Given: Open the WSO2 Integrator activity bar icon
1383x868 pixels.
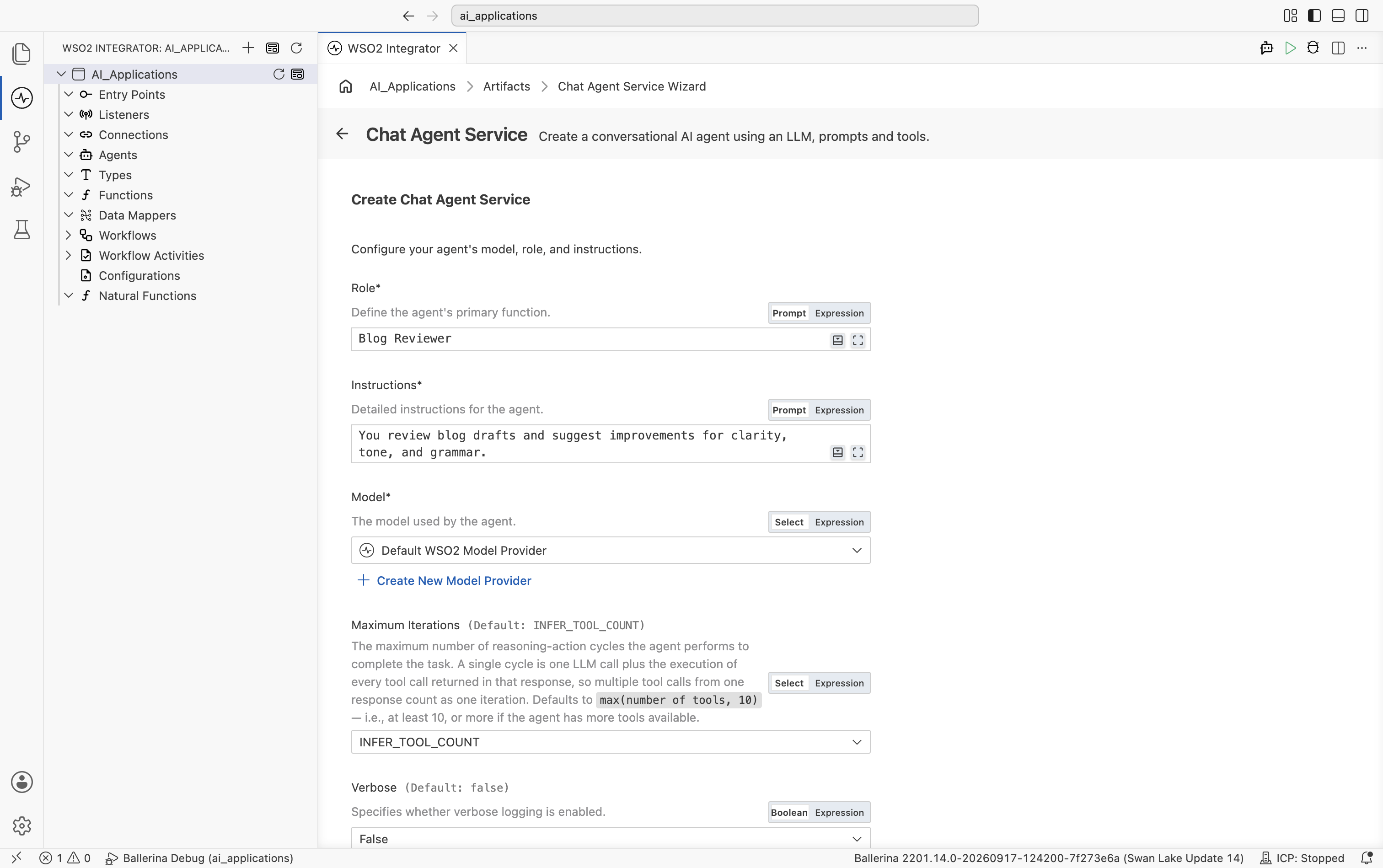Looking at the screenshot, I should tap(22, 98).
